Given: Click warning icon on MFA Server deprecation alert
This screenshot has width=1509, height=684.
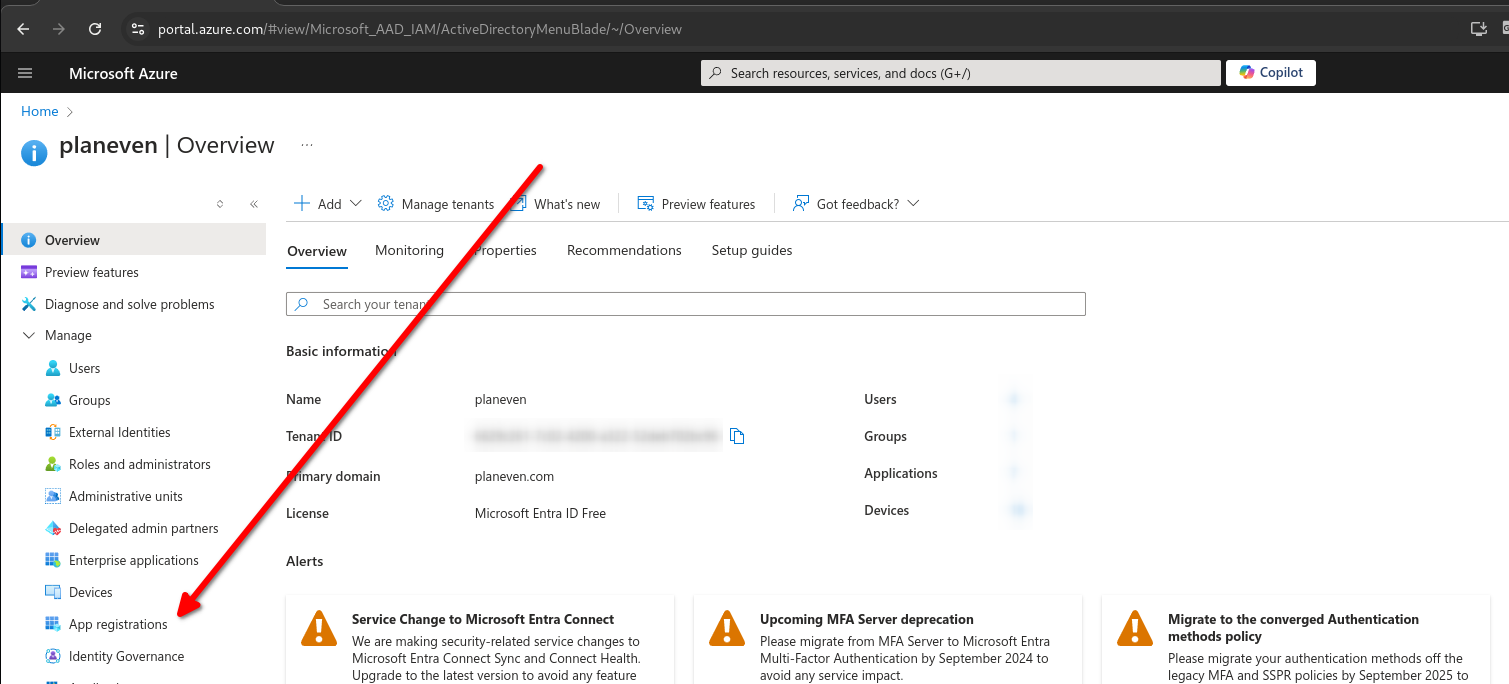Looking at the screenshot, I should tap(727, 628).
